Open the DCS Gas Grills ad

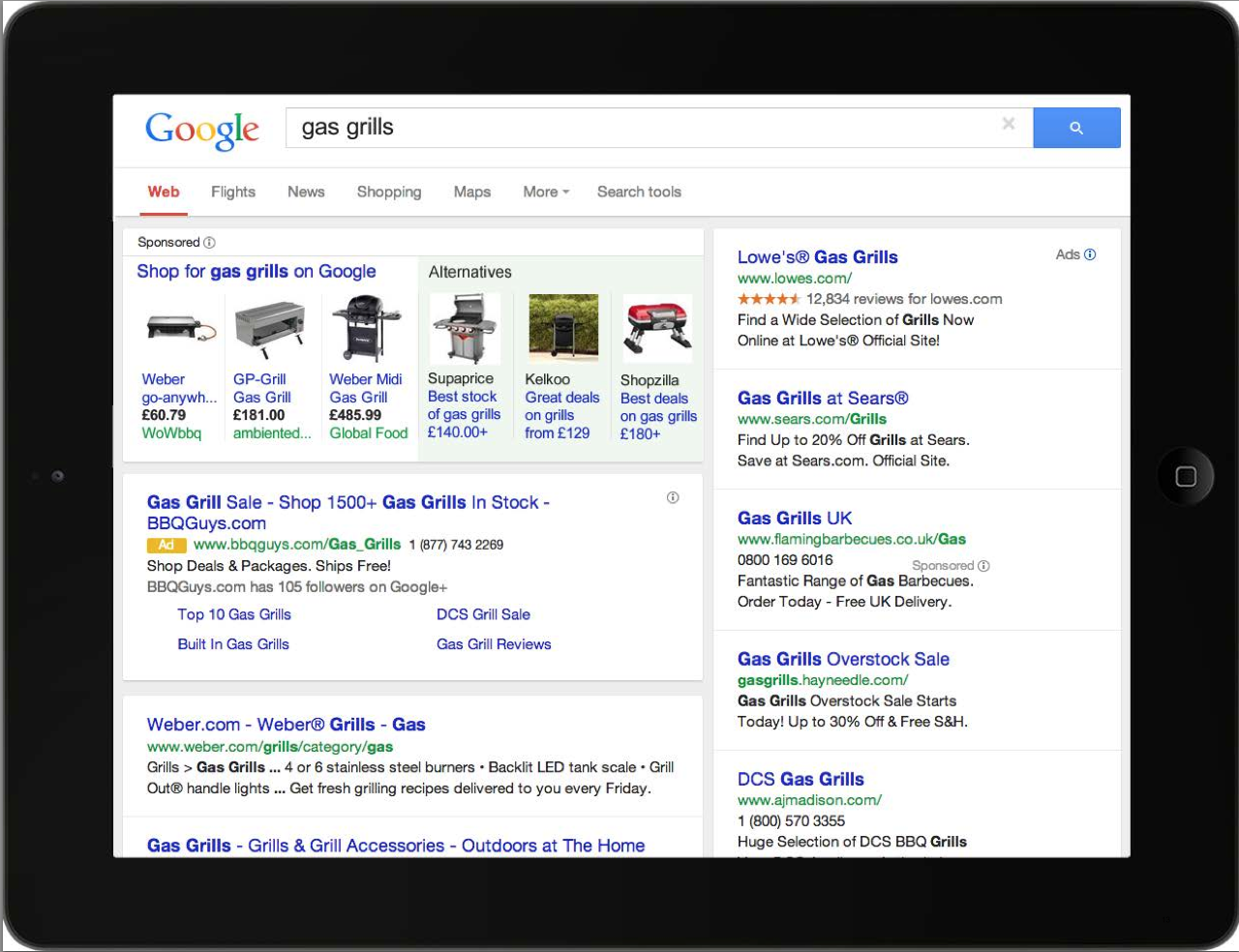pos(801,780)
